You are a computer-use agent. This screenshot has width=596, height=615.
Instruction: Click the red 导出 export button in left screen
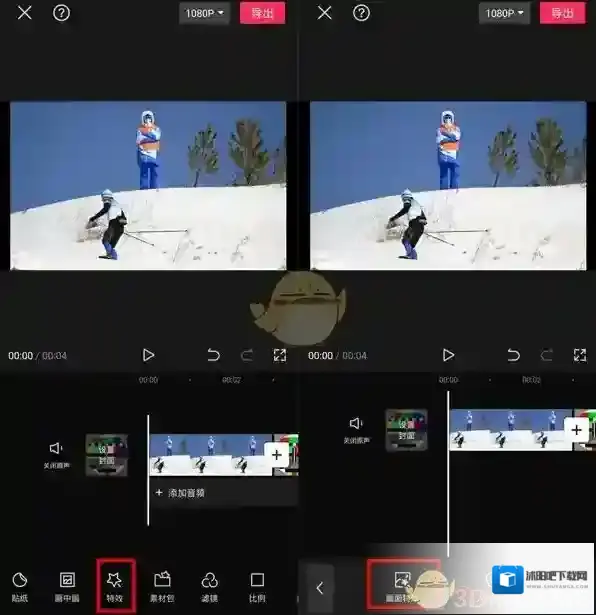pos(262,13)
